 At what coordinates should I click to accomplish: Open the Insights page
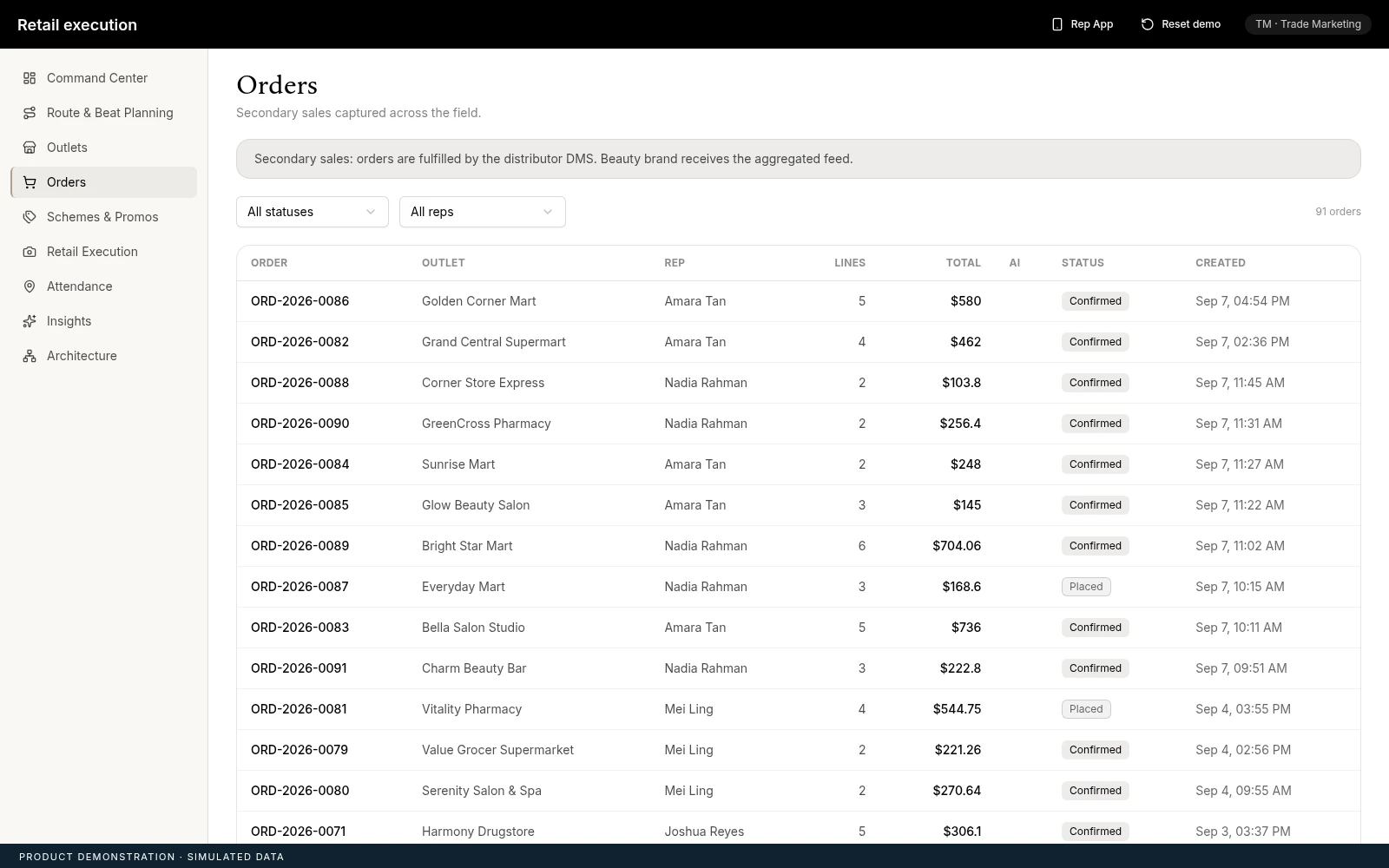click(104, 321)
